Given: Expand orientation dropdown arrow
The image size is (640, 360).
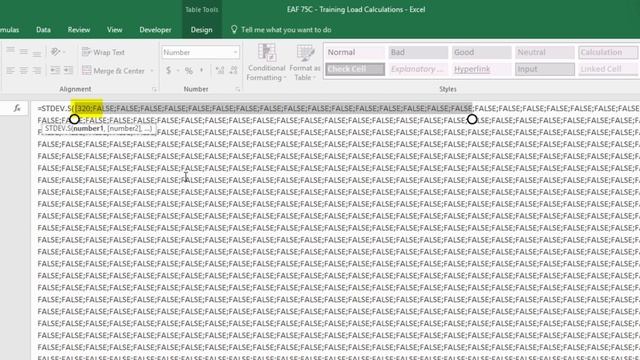Looking at the screenshot, I should pyautogui.click(x=64, y=52).
